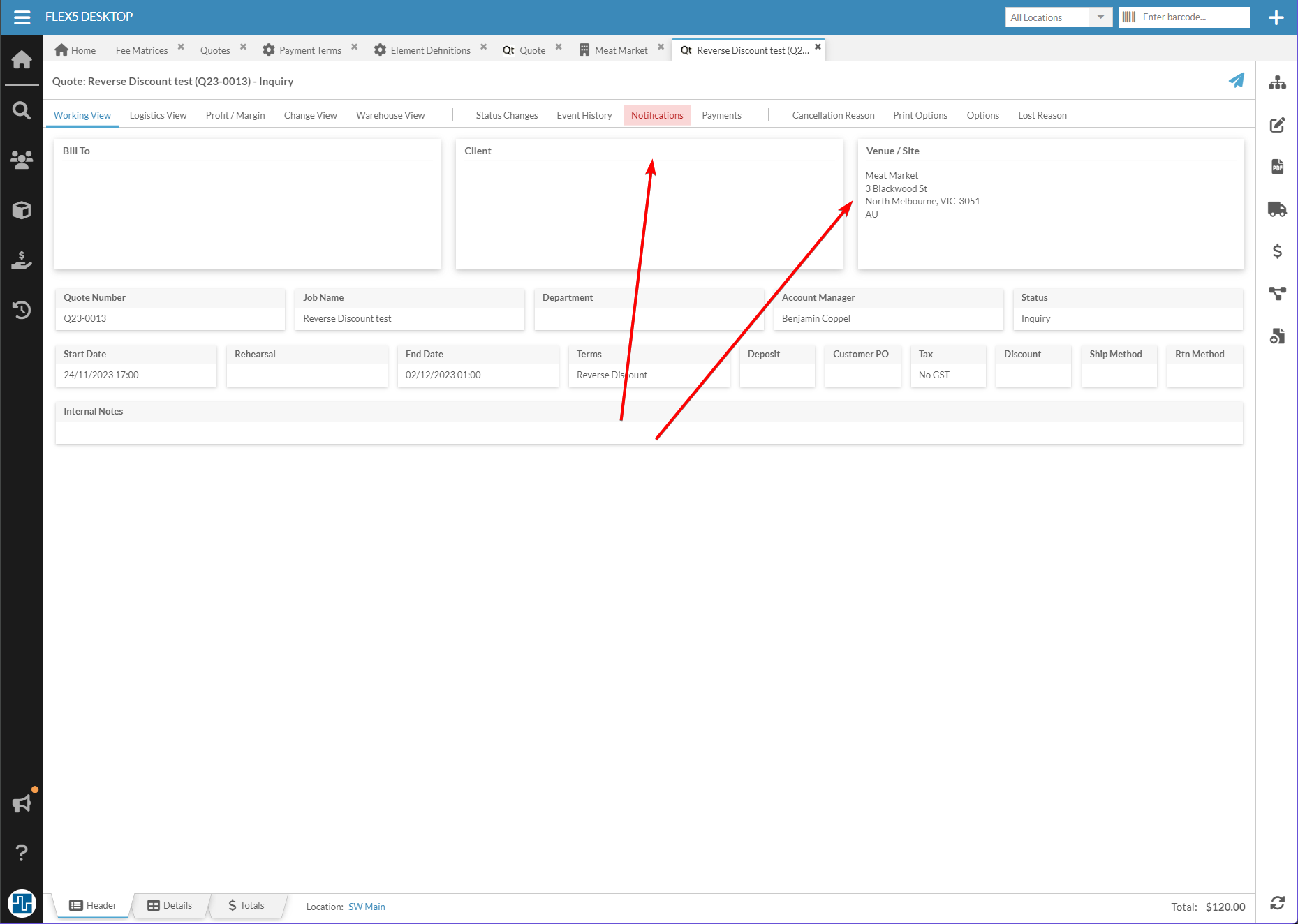Open the Notifications tab
Viewport: 1298px width, 924px height.
click(656, 115)
